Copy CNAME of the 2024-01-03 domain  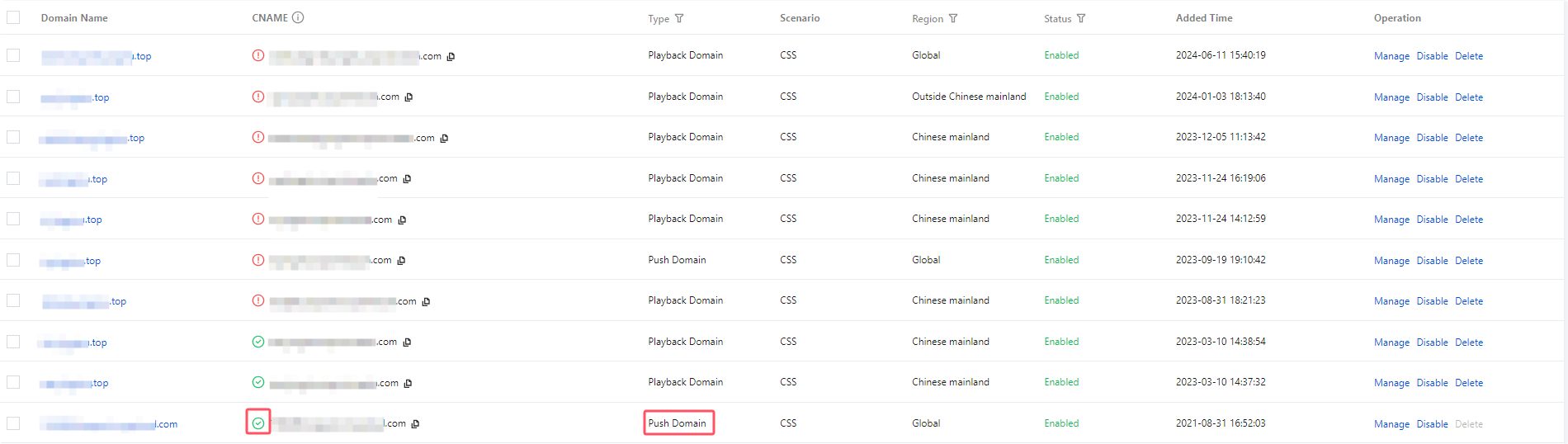coord(409,97)
